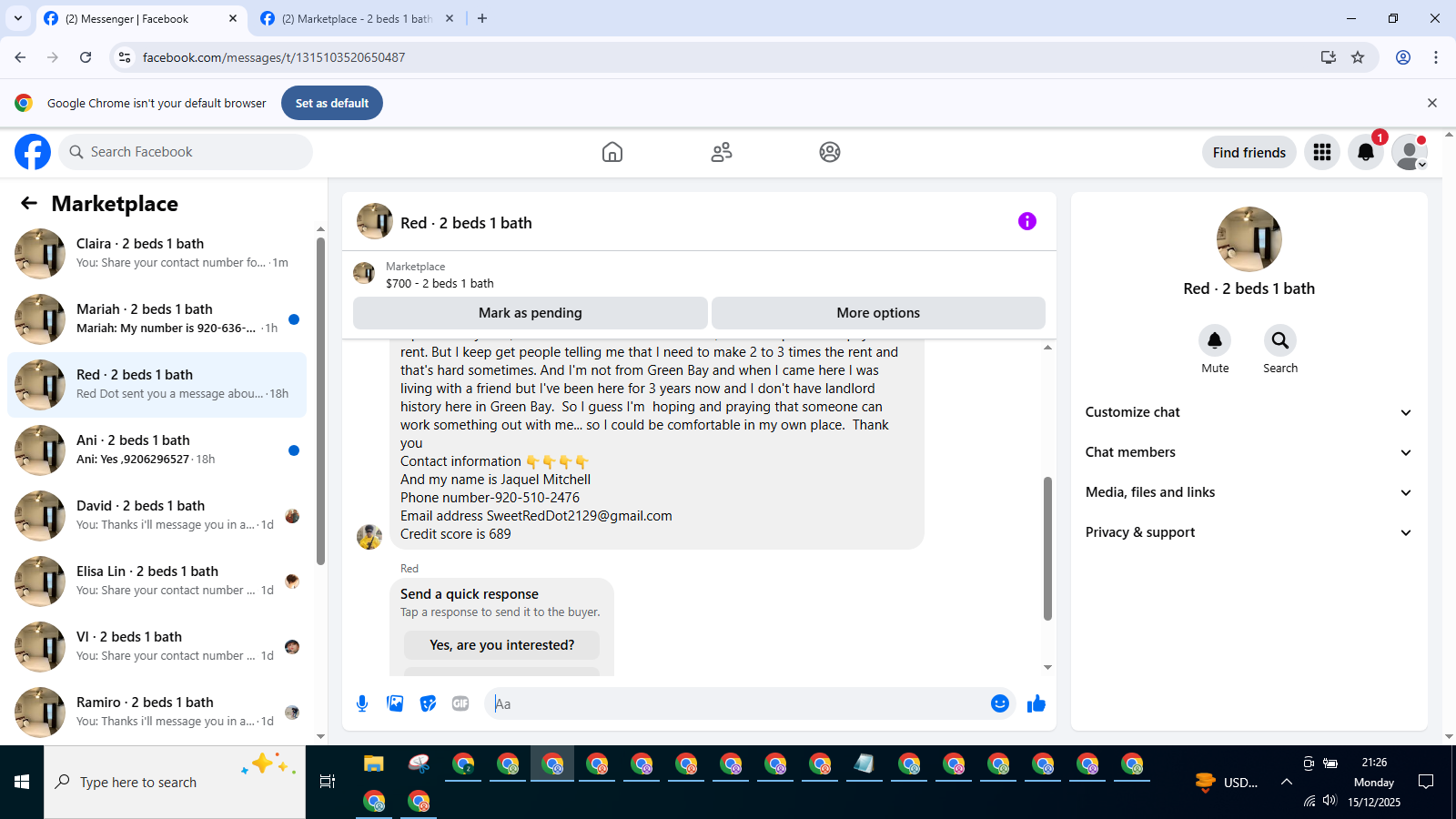Expand the Privacy & support section

pos(1249,532)
